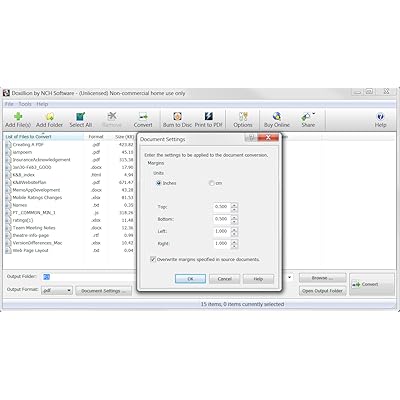
Task: Click the Bottom margin spinner arrows
Action: (234, 220)
